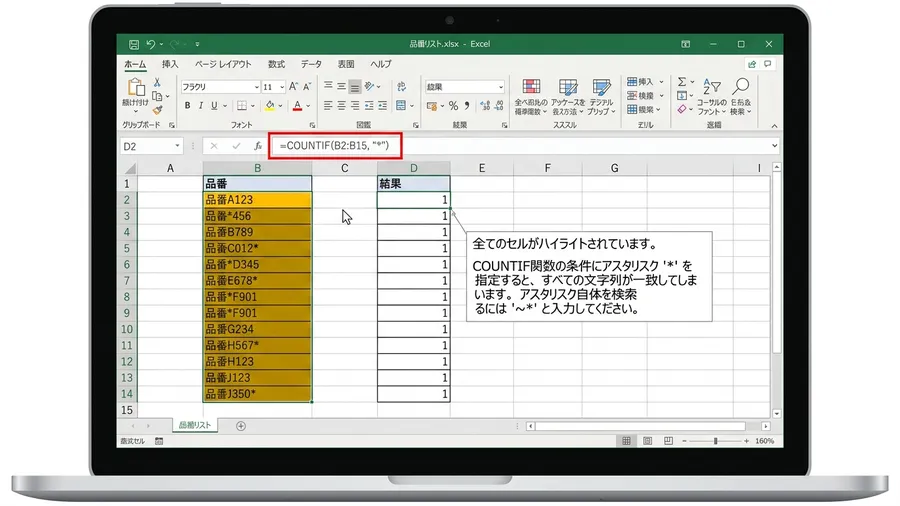Toggle Italic formatting
The width and height of the screenshot is (900, 506).
(x=200, y=106)
